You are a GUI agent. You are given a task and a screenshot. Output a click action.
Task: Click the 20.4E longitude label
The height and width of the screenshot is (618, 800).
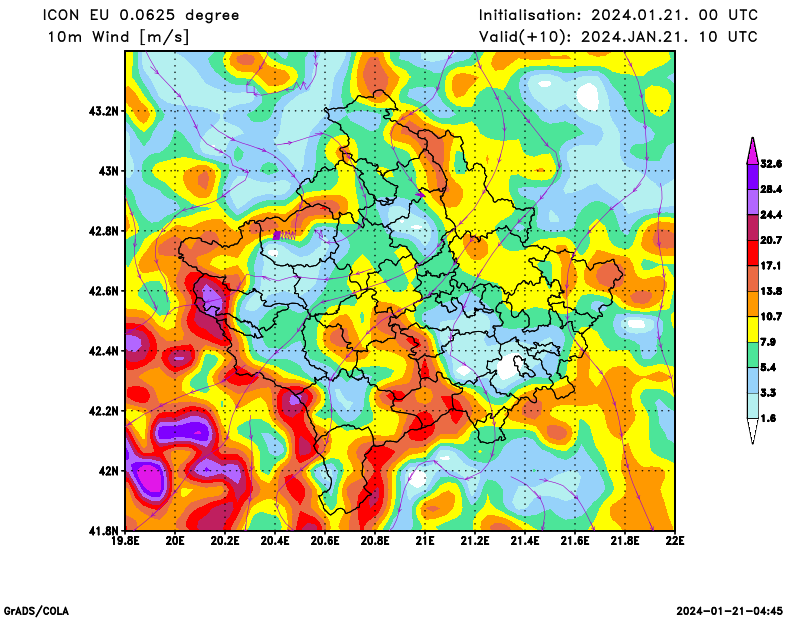pos(276,541)
